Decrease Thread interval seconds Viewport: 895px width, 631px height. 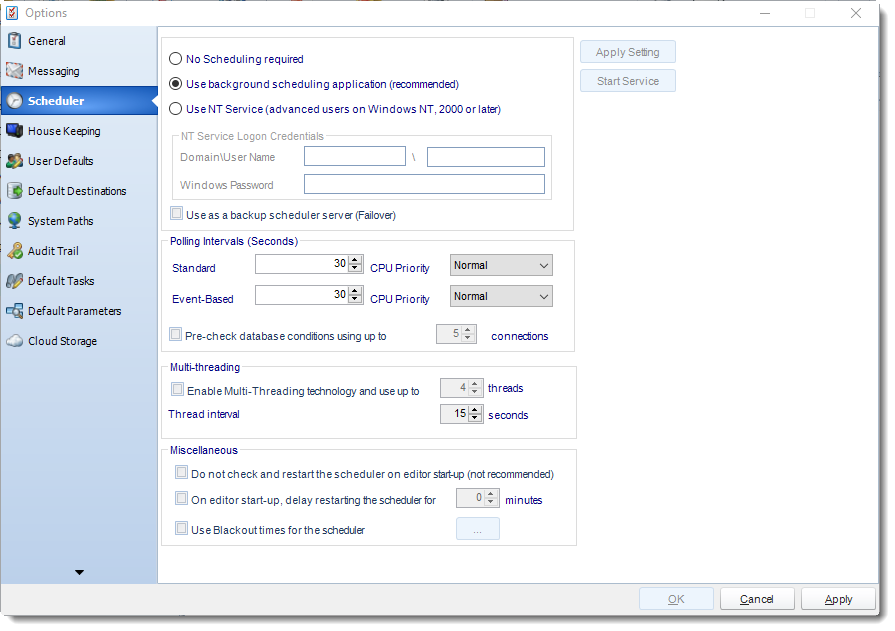(x=475, y=417)
